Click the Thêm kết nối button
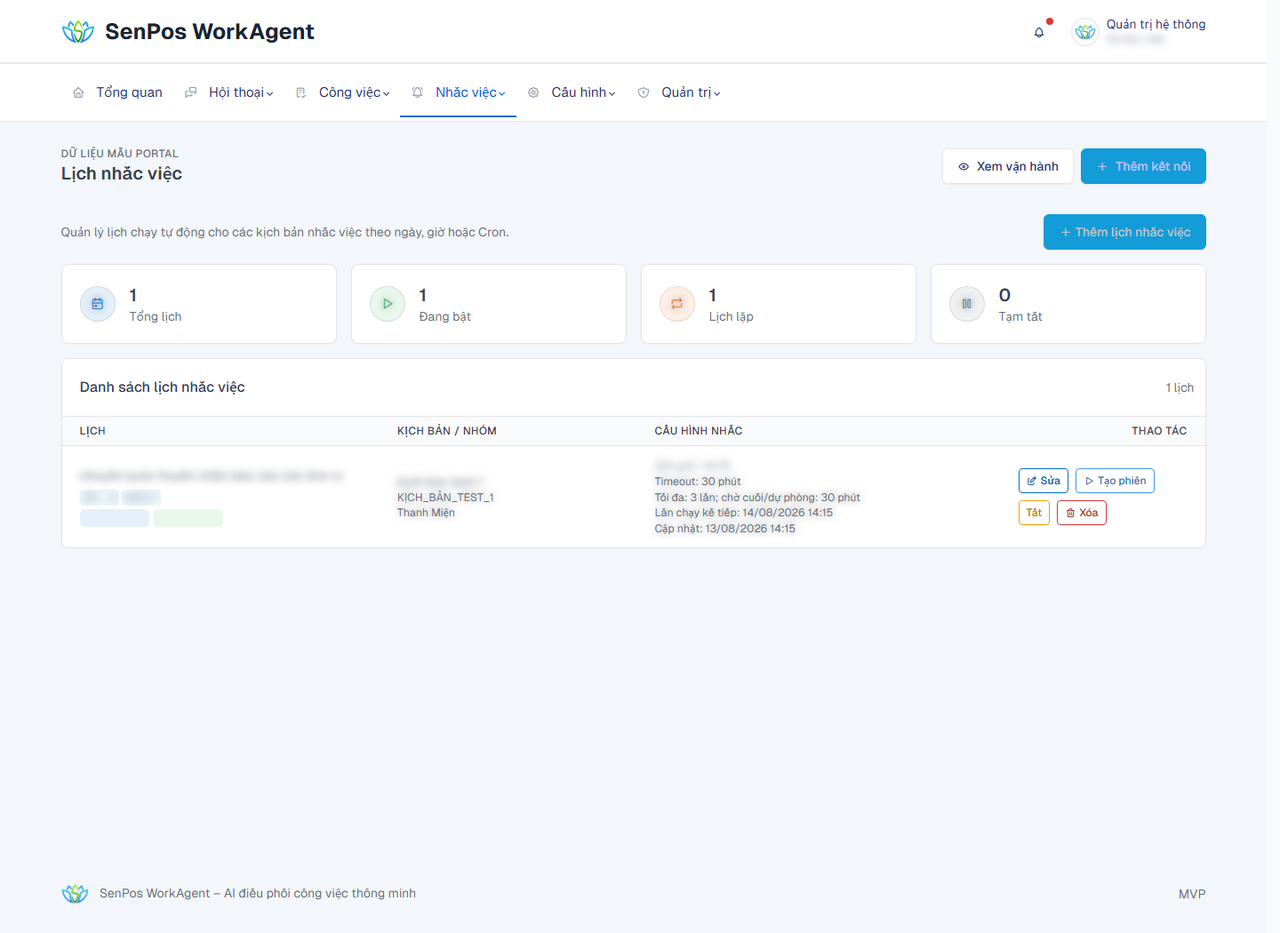This screenshot has height=933, width=1280. click(1143, 166)
